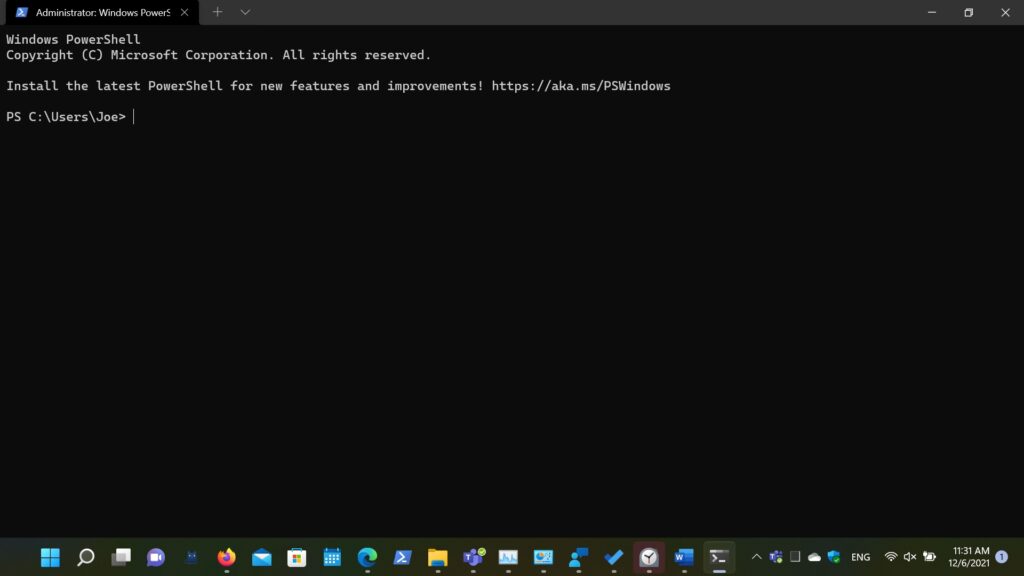1024x576 pixels.
Task: Open a new tab with the plus button
Action: tap(217, 12)
